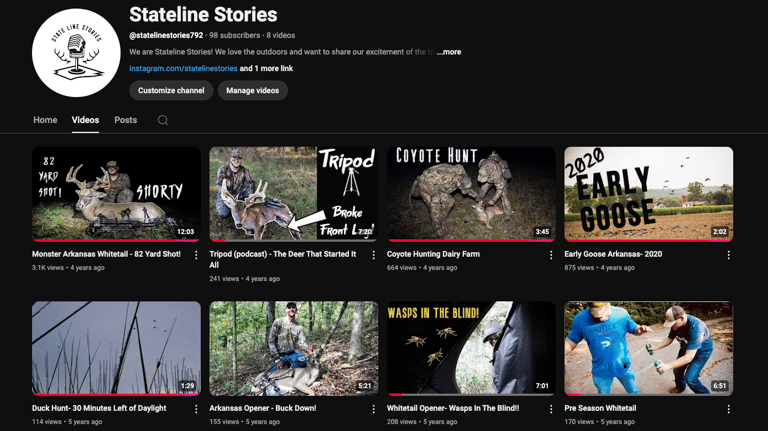768x431 pixels.
Task: Open the Arkansas Opener buck thumbnail
Action: 293,348
